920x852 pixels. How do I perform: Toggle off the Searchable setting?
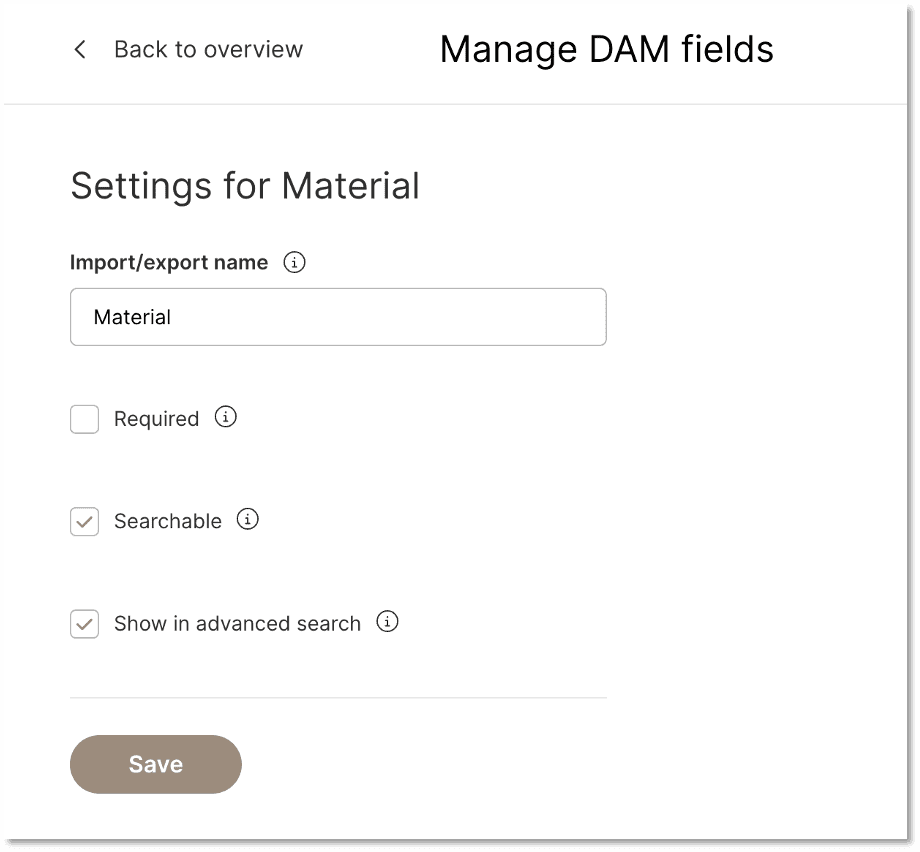click(x=84, y=521)
